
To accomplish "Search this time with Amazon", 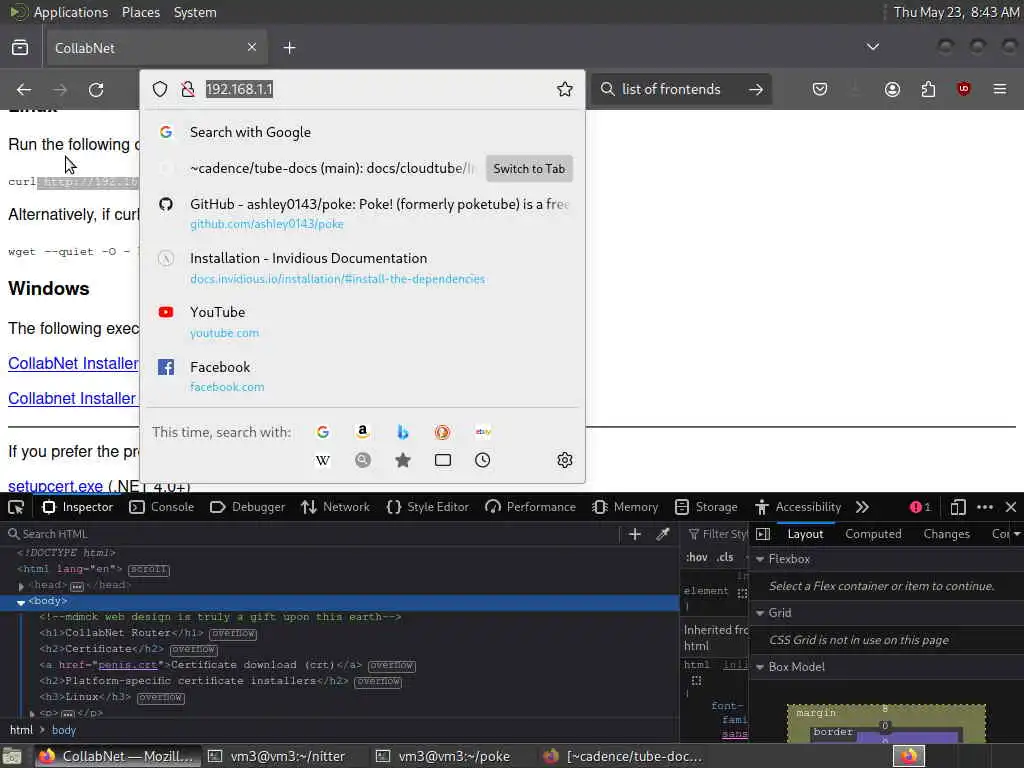I will click(362, 432).
